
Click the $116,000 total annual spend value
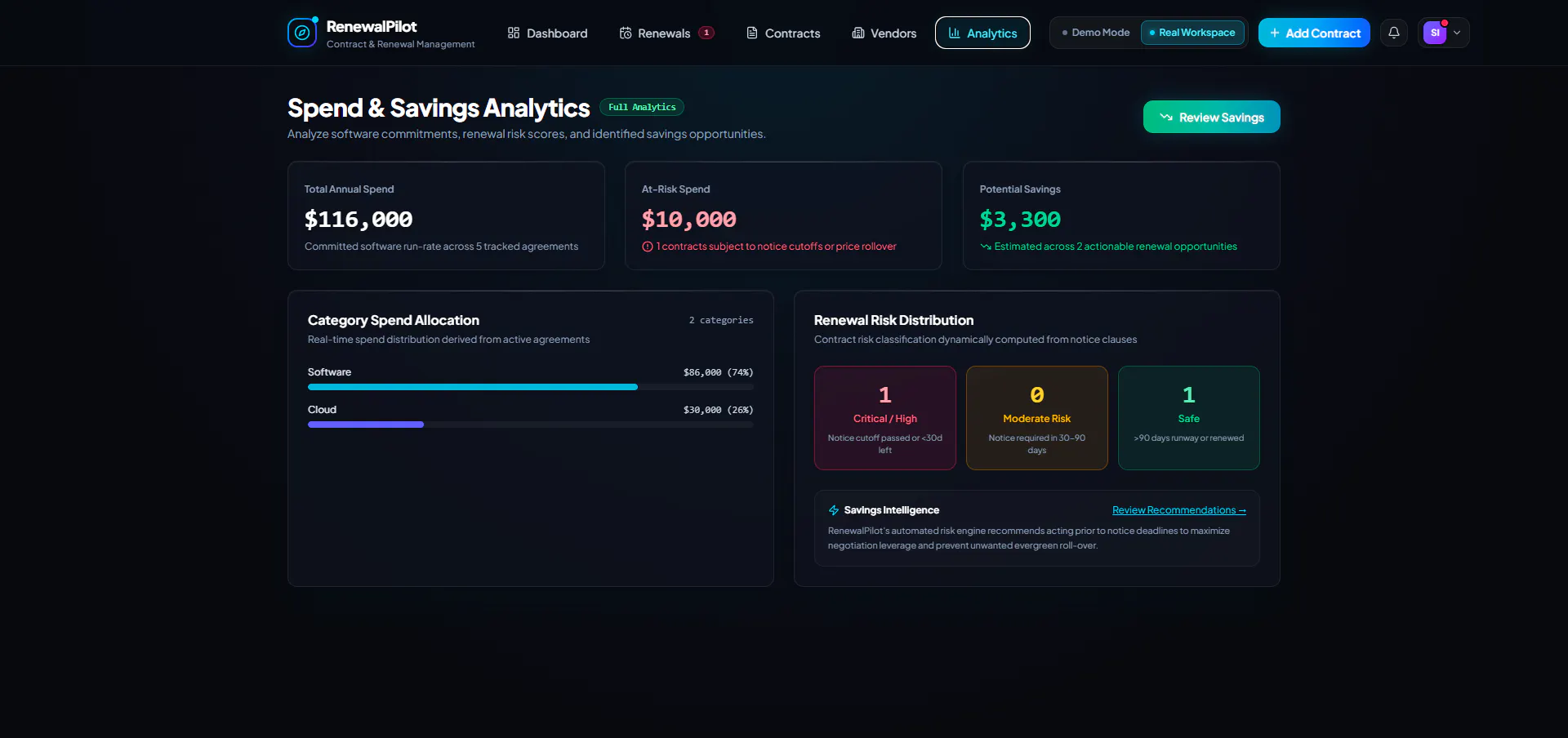coord(359,220)
